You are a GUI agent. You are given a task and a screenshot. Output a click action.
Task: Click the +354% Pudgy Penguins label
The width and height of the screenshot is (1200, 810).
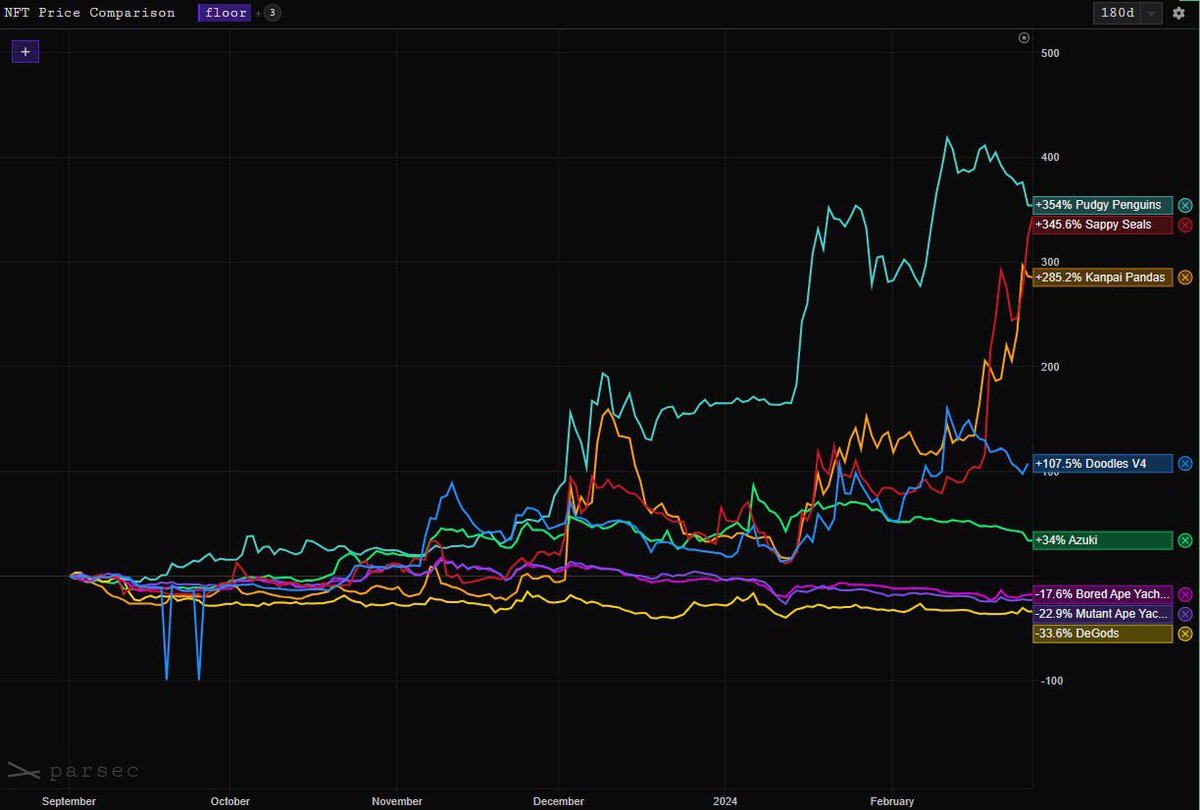click(x=1102, y=205)
